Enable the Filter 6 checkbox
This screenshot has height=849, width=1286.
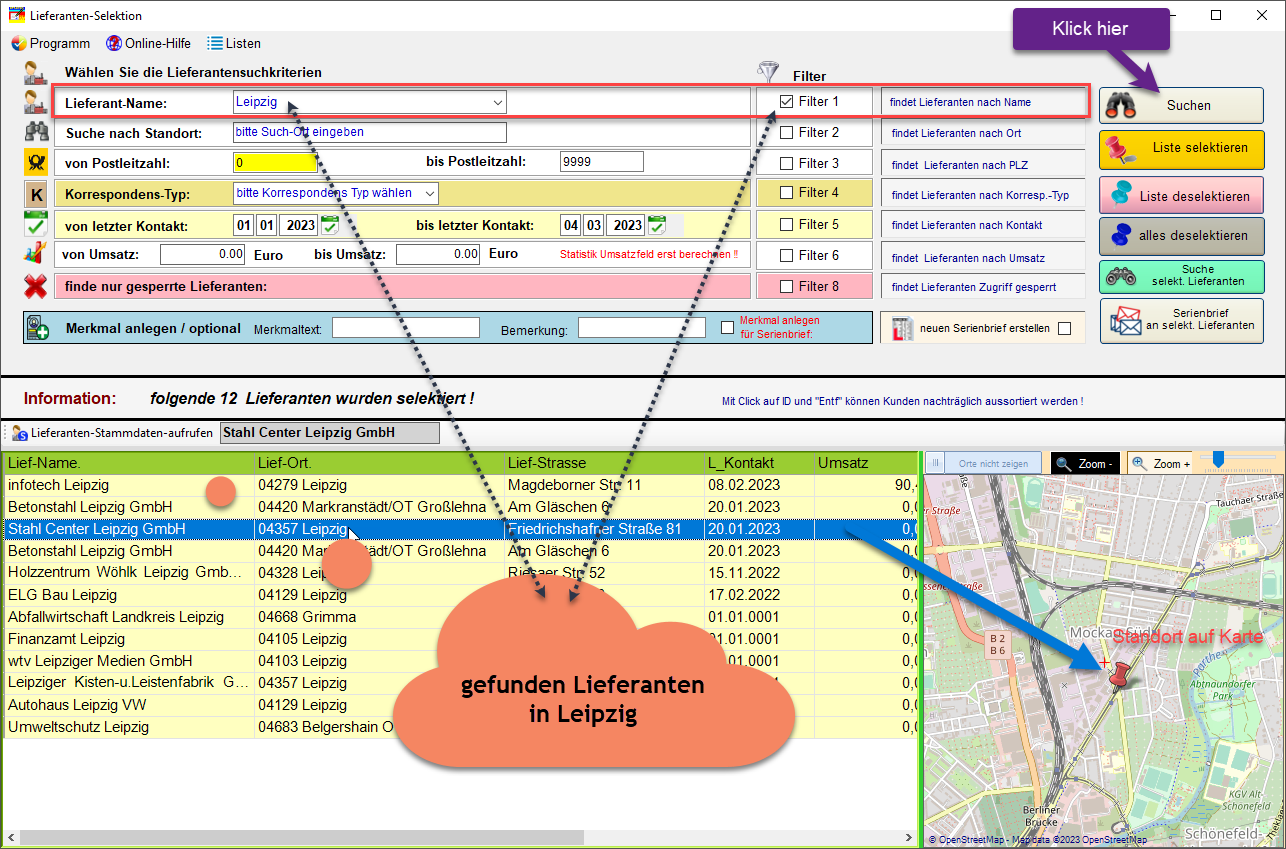787,255
